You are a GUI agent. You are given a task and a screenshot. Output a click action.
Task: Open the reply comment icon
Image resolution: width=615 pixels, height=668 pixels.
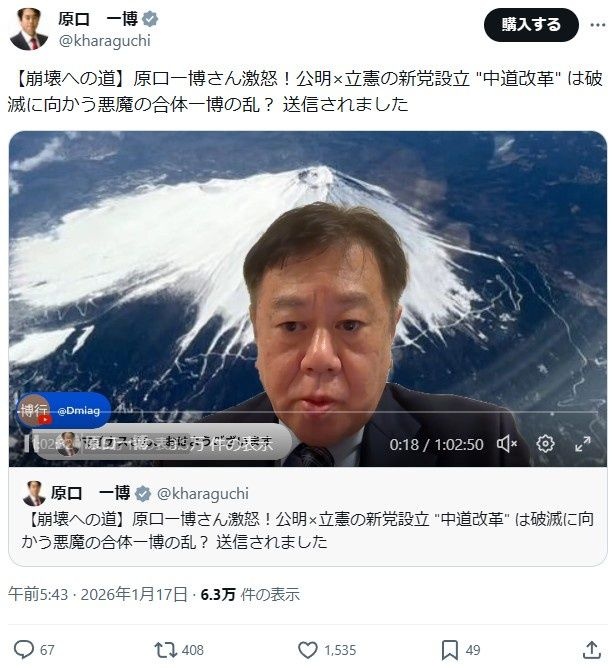[x=23, y=650]
